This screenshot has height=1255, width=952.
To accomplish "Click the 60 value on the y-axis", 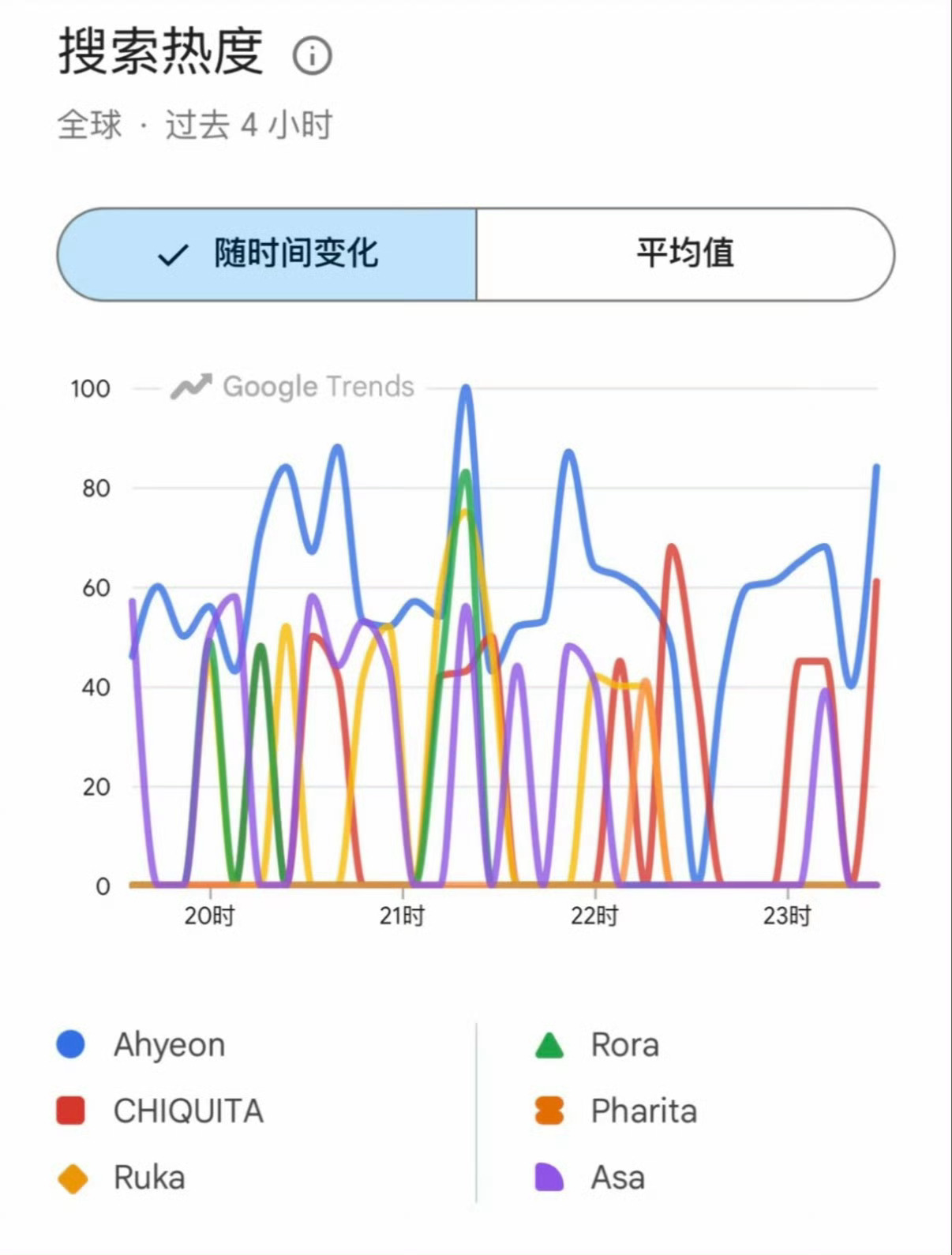I will coord(96,587).
